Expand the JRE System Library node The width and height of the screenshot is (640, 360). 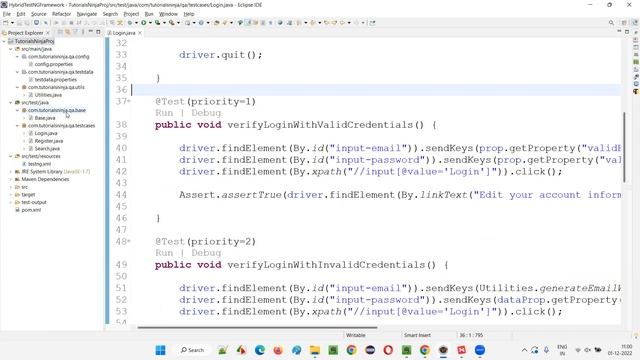(11, 171)
